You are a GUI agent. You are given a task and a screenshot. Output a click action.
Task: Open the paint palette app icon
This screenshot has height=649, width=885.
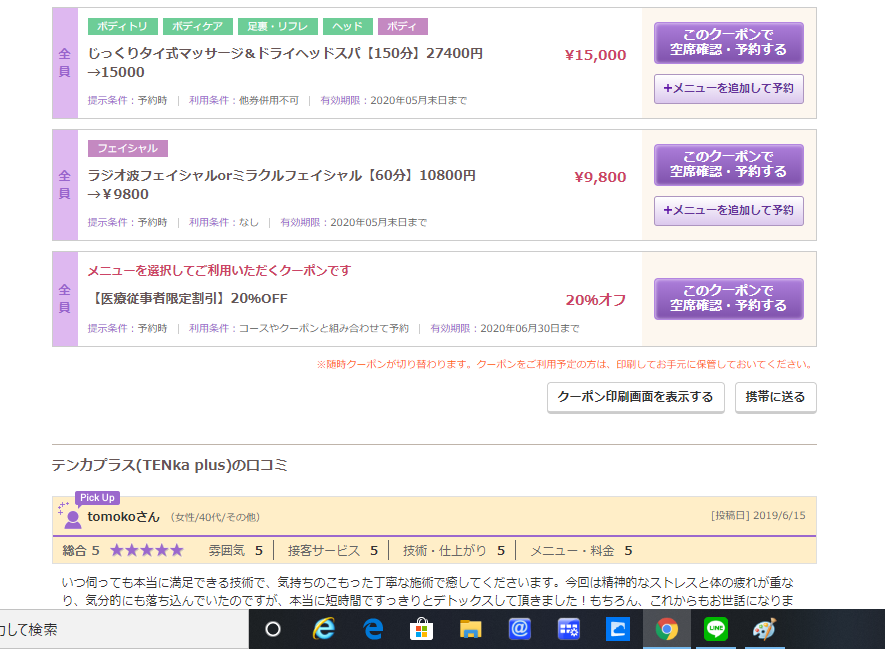pos(765,629)
